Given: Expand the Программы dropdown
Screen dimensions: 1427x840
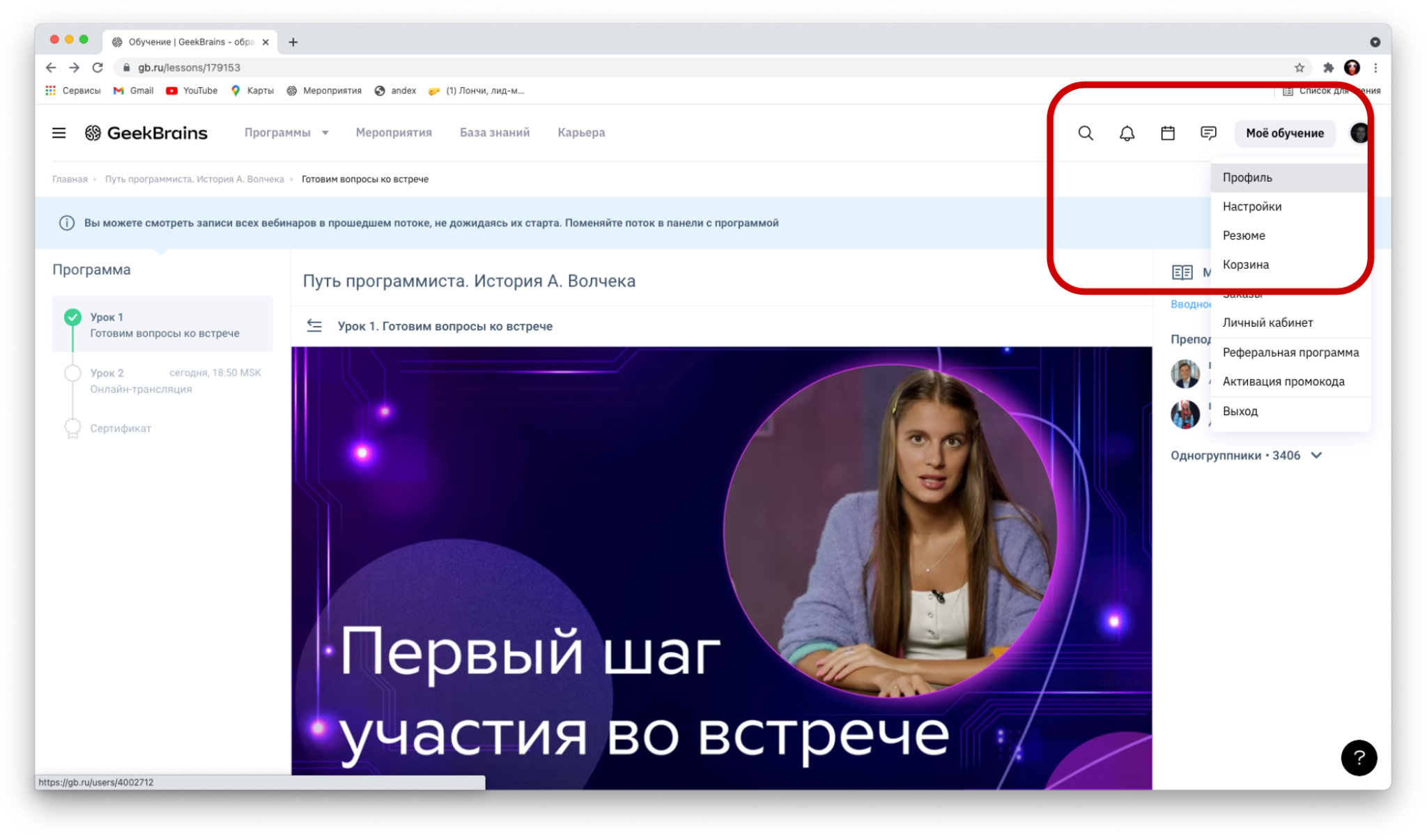Looking at the screenshot, I should (x=286, y=132).
